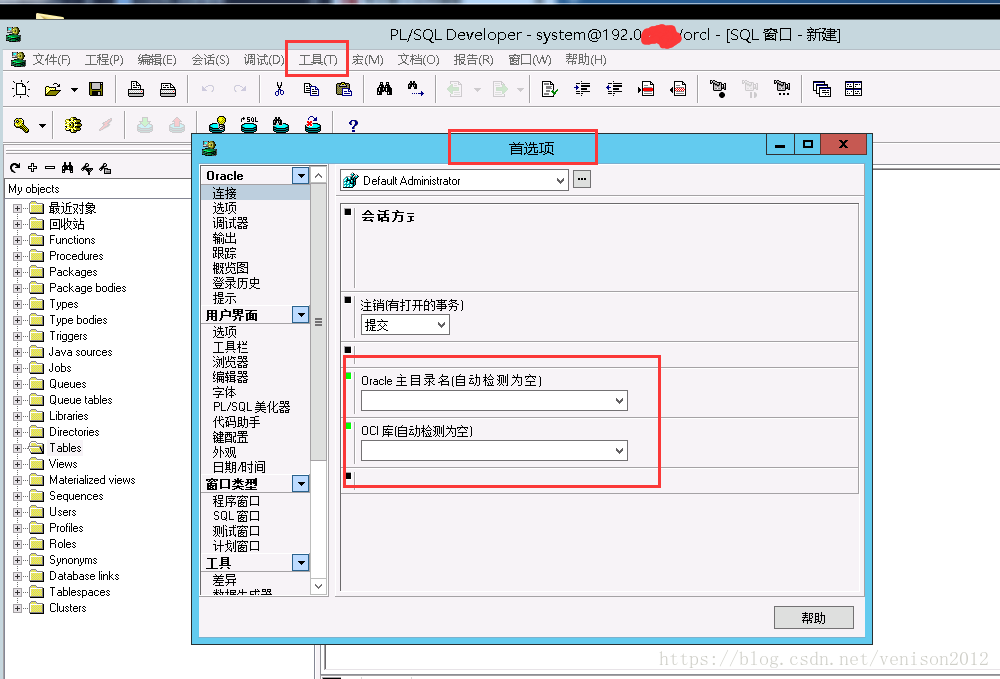Open the 帮助(H) menu
1000x679 pixels.
(585, 59)
